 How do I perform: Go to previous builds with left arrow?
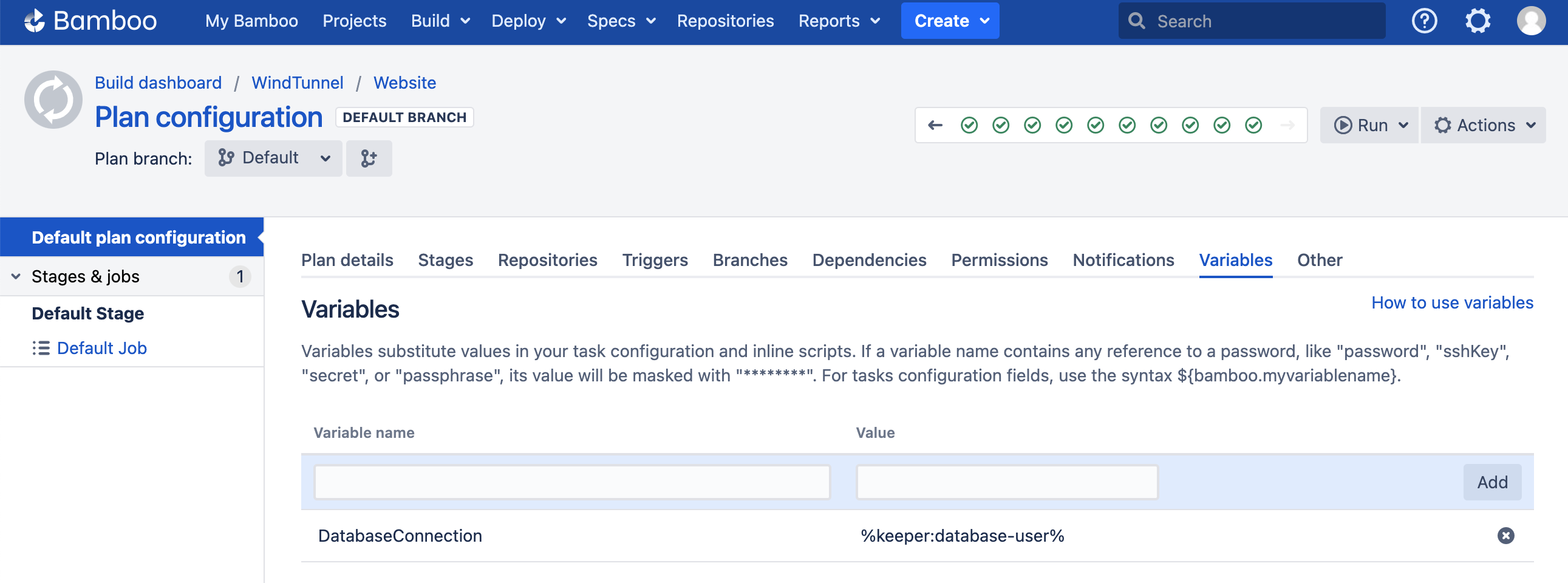(935, 125)
